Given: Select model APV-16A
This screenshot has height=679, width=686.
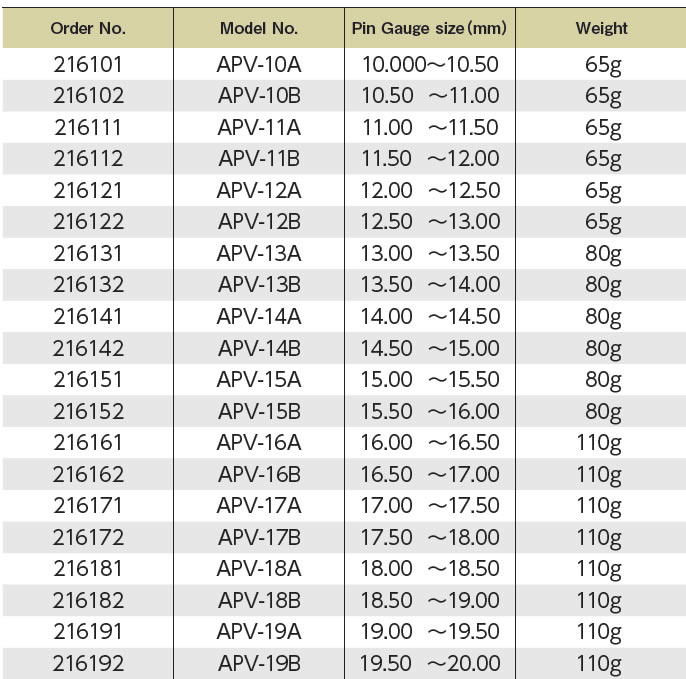Looking at the screenshot, I should [x=259, y=442].
